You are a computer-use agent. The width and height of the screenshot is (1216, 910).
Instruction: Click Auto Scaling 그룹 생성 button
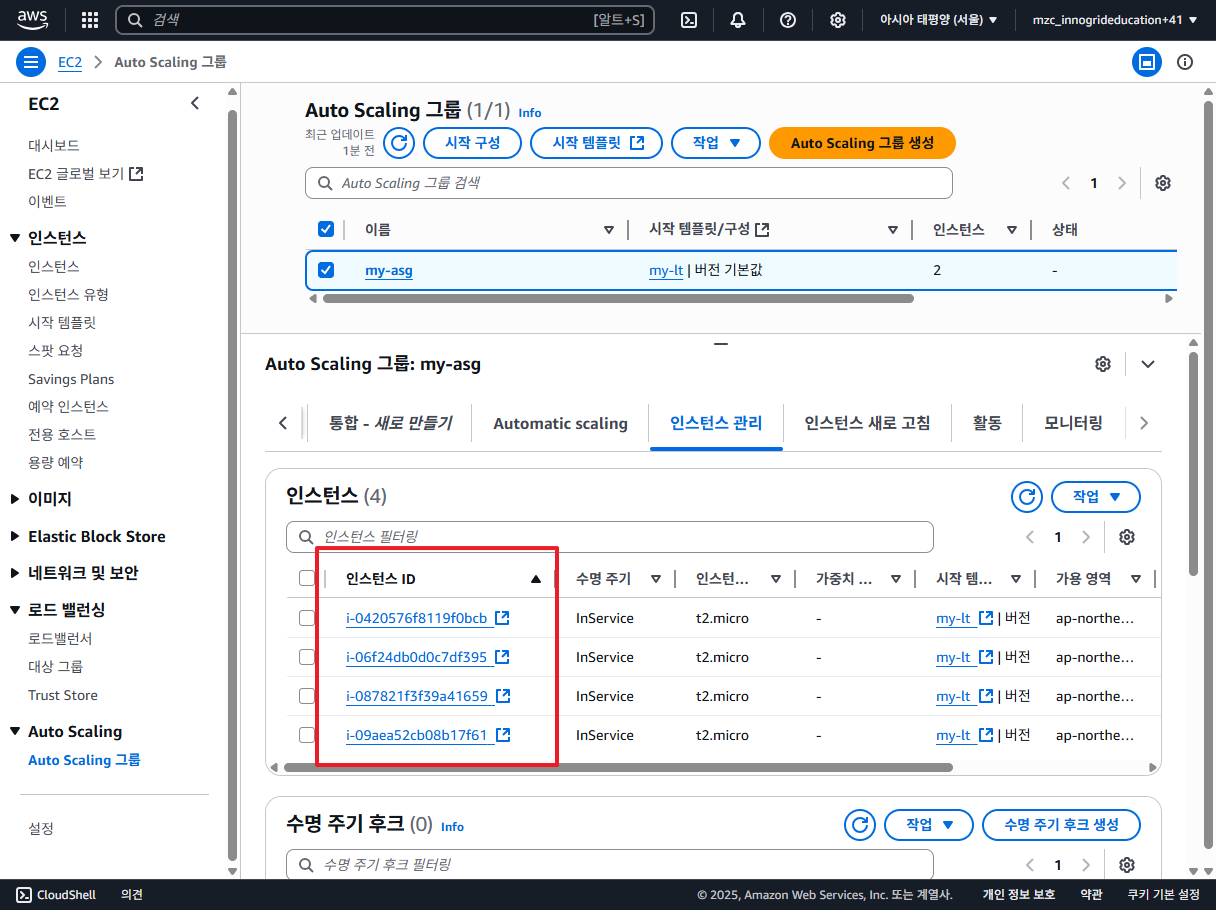(862, 143)
